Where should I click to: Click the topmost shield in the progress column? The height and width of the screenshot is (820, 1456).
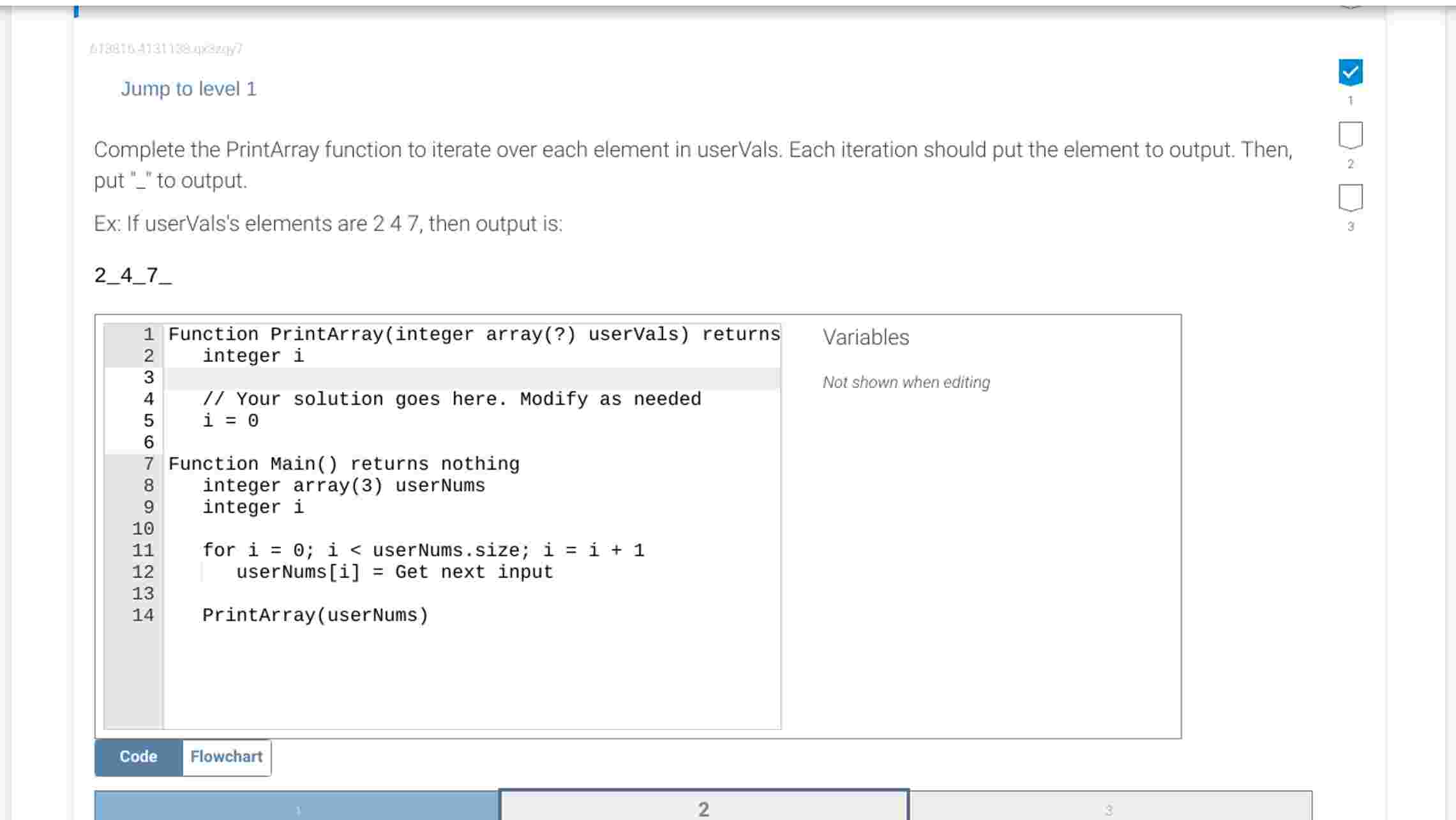click(x=1351, y=73)
